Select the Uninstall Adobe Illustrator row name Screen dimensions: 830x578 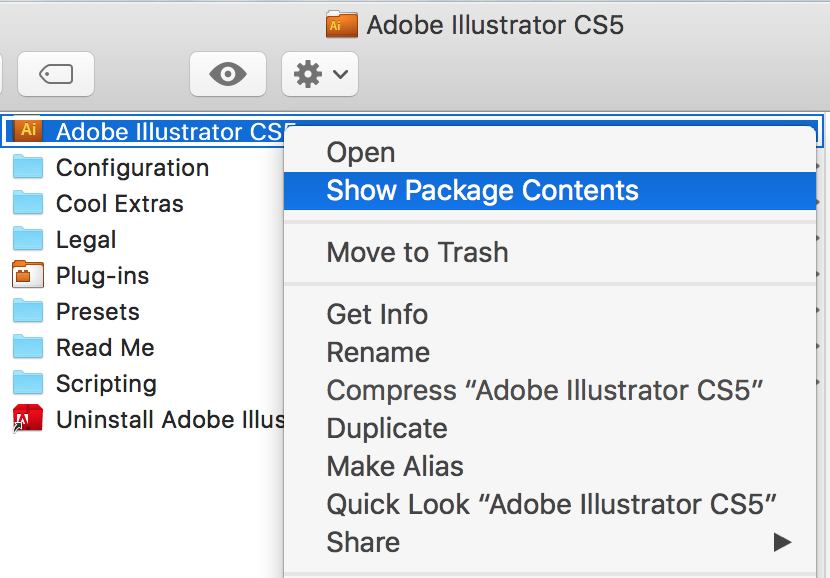170,420
